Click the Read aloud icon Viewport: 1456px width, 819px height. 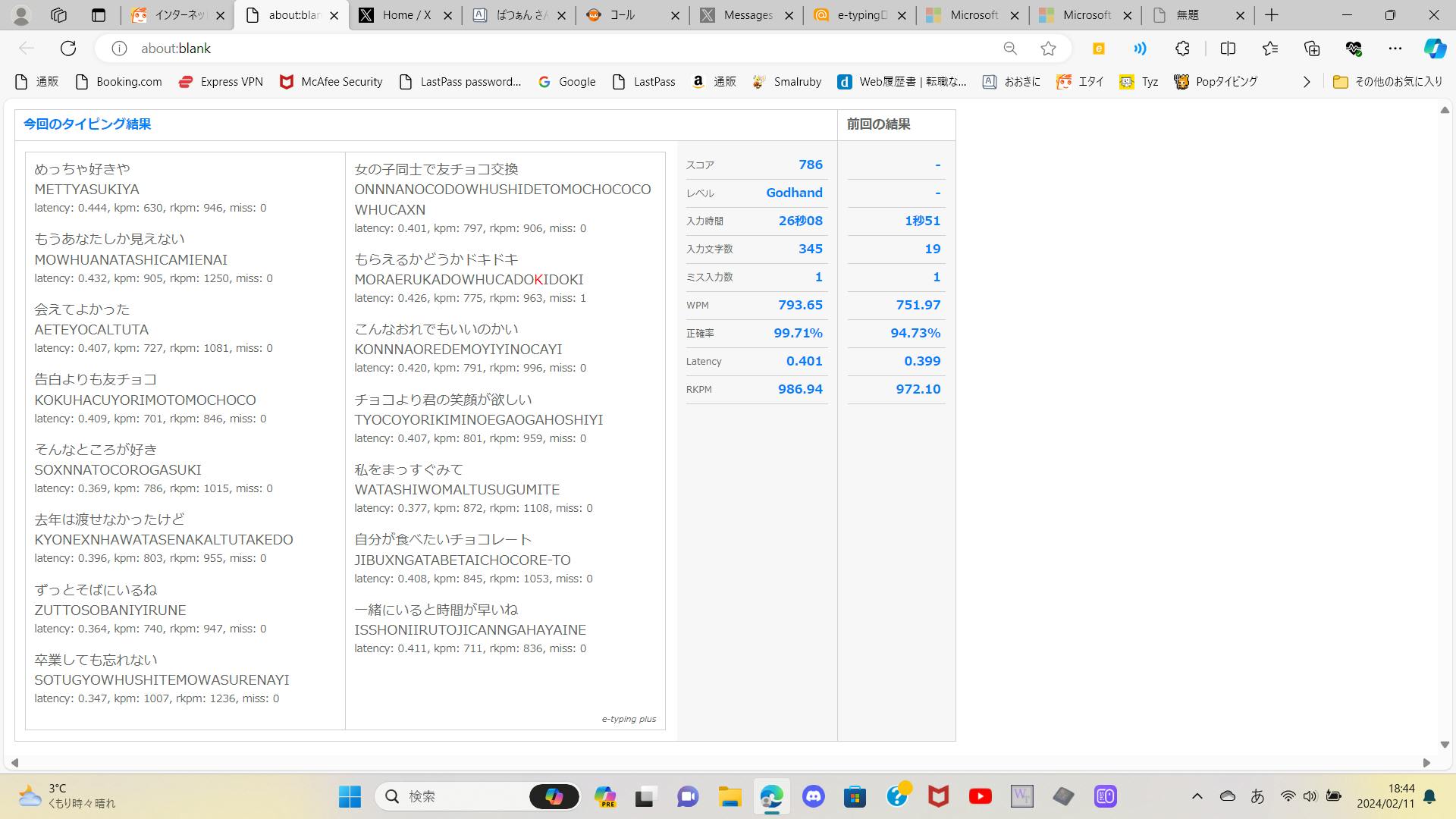(x=1140, y=49)
